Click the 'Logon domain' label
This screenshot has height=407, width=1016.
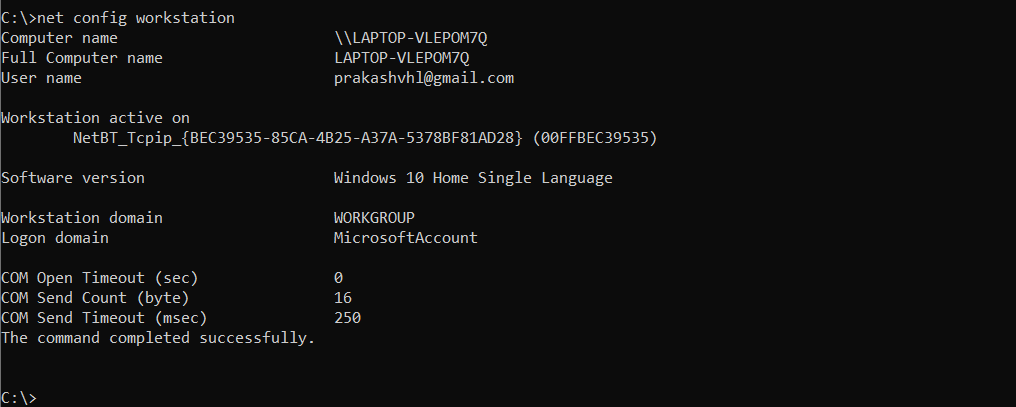tap(55, 238)
